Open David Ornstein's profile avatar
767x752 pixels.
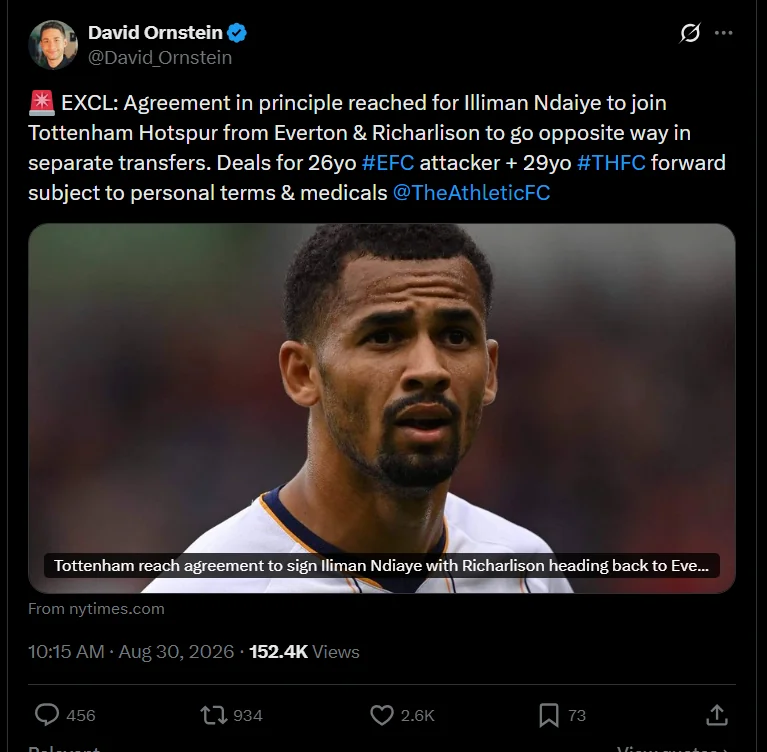[53, 45]
